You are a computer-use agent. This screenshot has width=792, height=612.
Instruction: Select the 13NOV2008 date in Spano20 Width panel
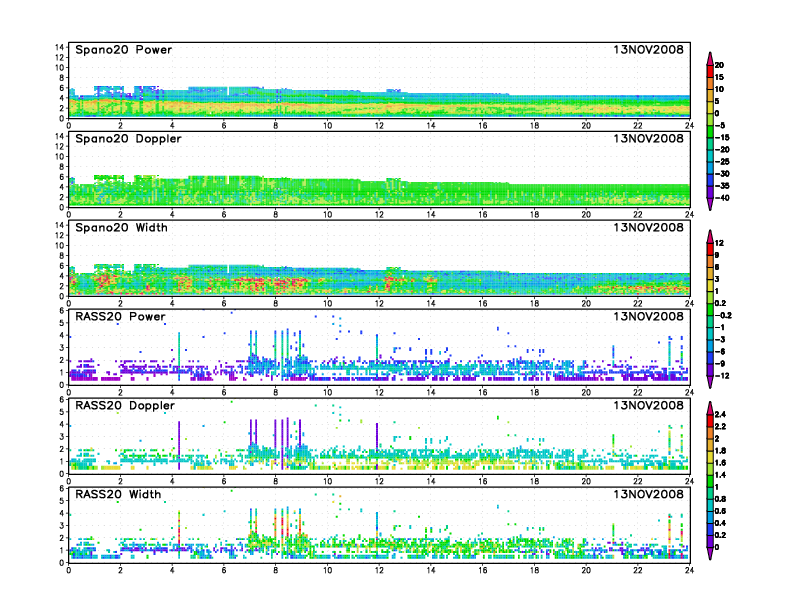[648, 228]
